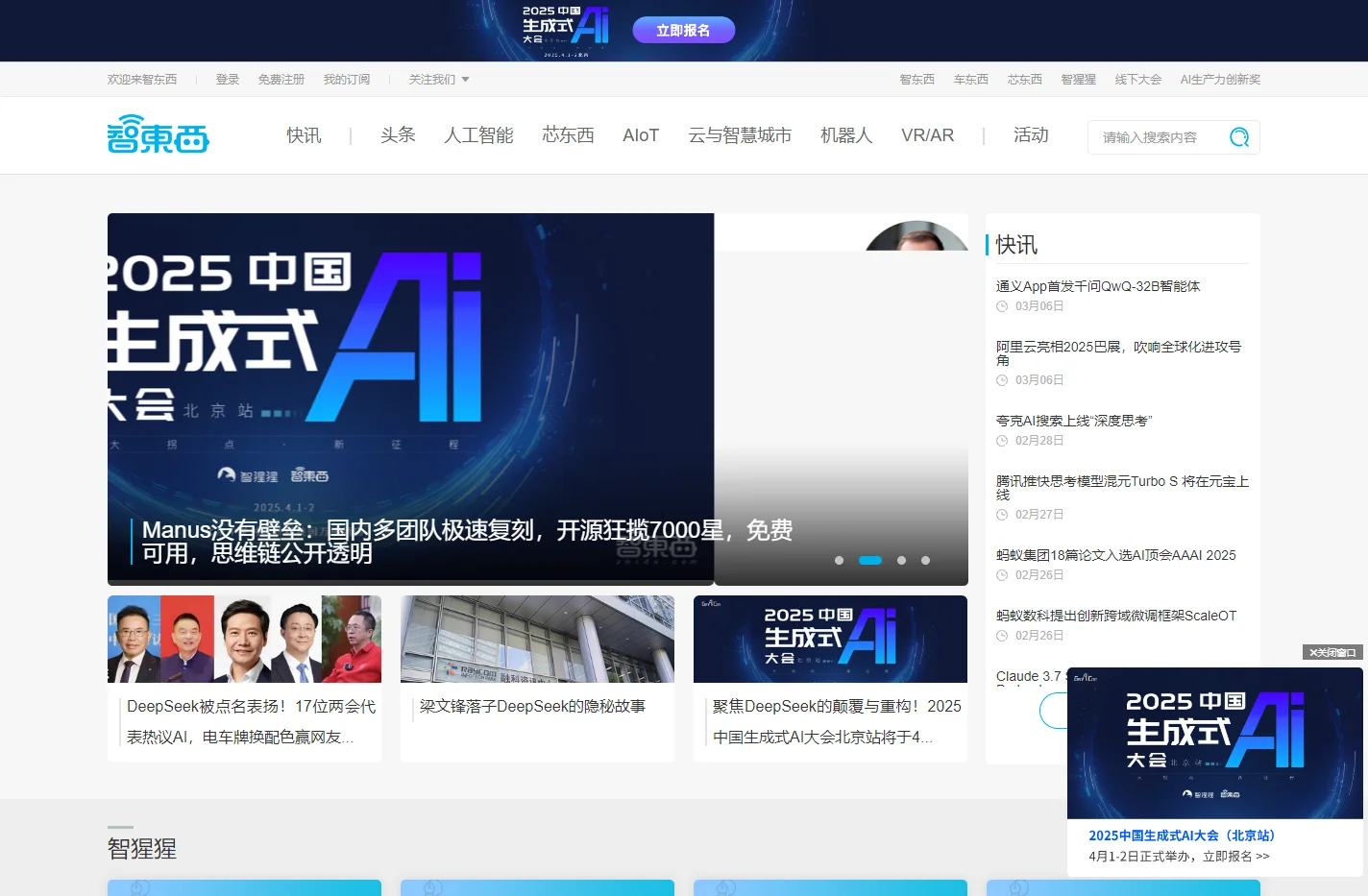Click the 免费注册 link
This screenshot has width=1368, height=896.
[x=281, y=80]
